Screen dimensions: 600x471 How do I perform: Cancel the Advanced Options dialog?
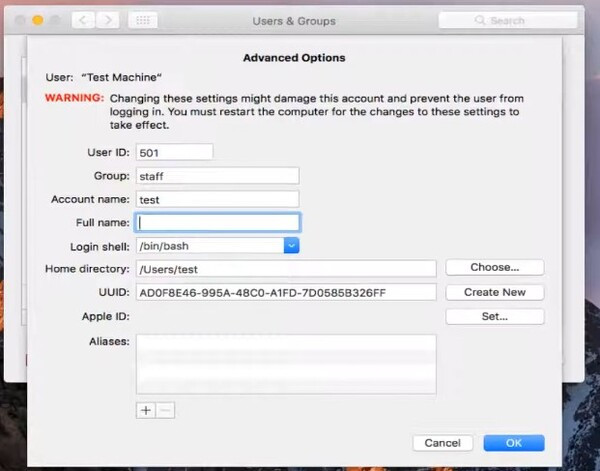pos(443,443)
